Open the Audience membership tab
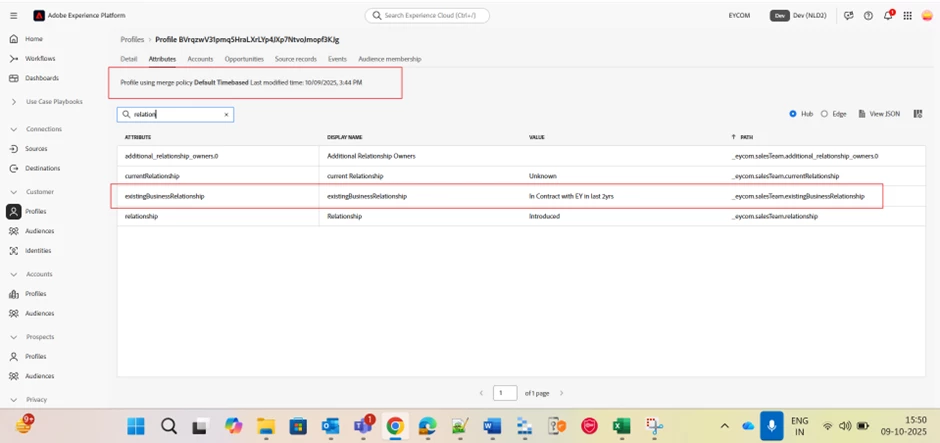 coord(390,59)
